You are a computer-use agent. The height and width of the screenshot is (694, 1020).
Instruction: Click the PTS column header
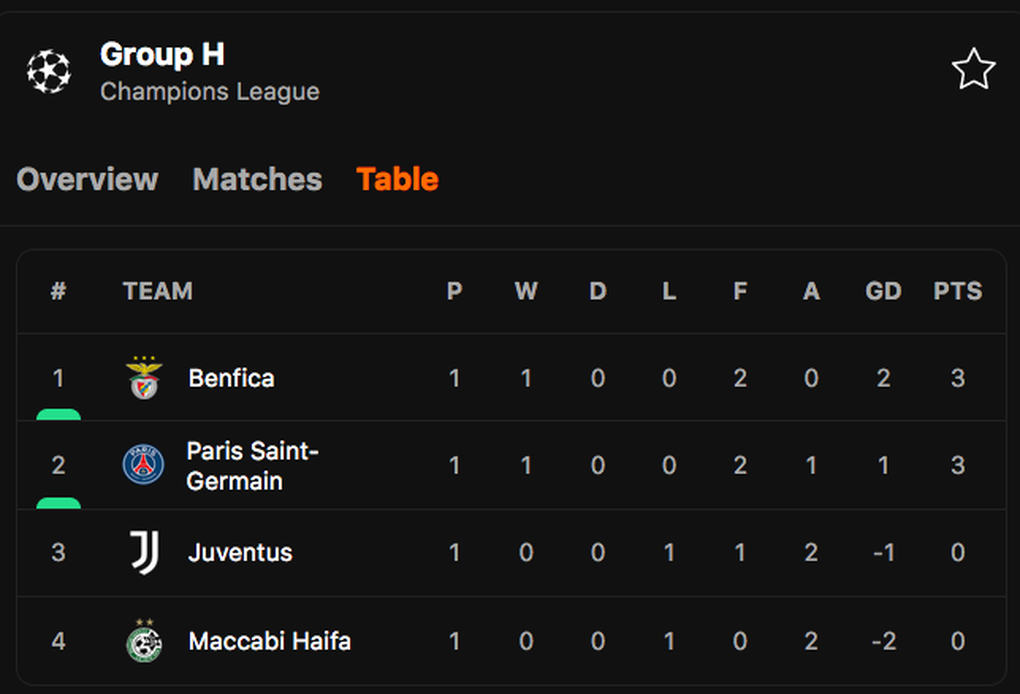958,291
